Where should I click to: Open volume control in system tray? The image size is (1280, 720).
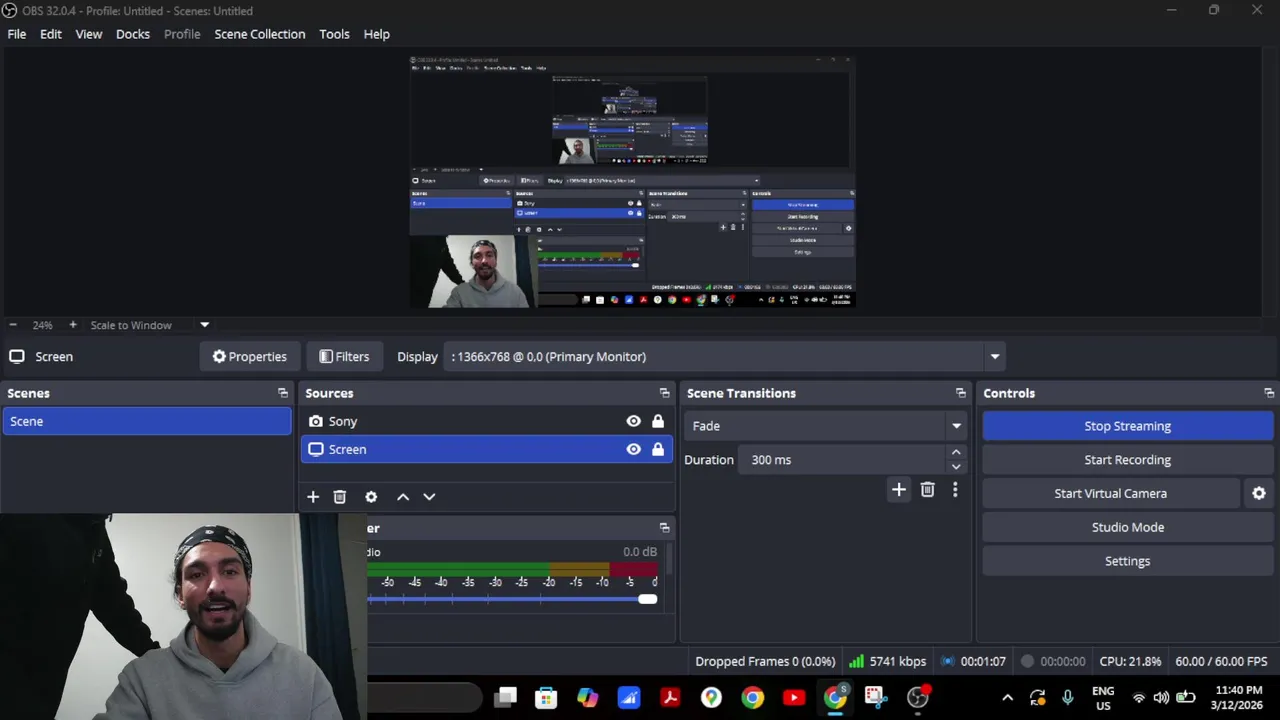pyautogui.click(x=1161, y=697)
